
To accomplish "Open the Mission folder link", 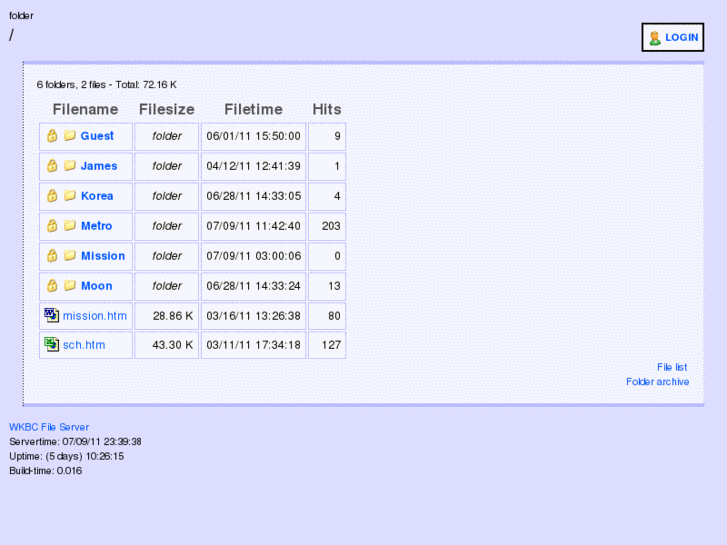I will coord(103,256).
